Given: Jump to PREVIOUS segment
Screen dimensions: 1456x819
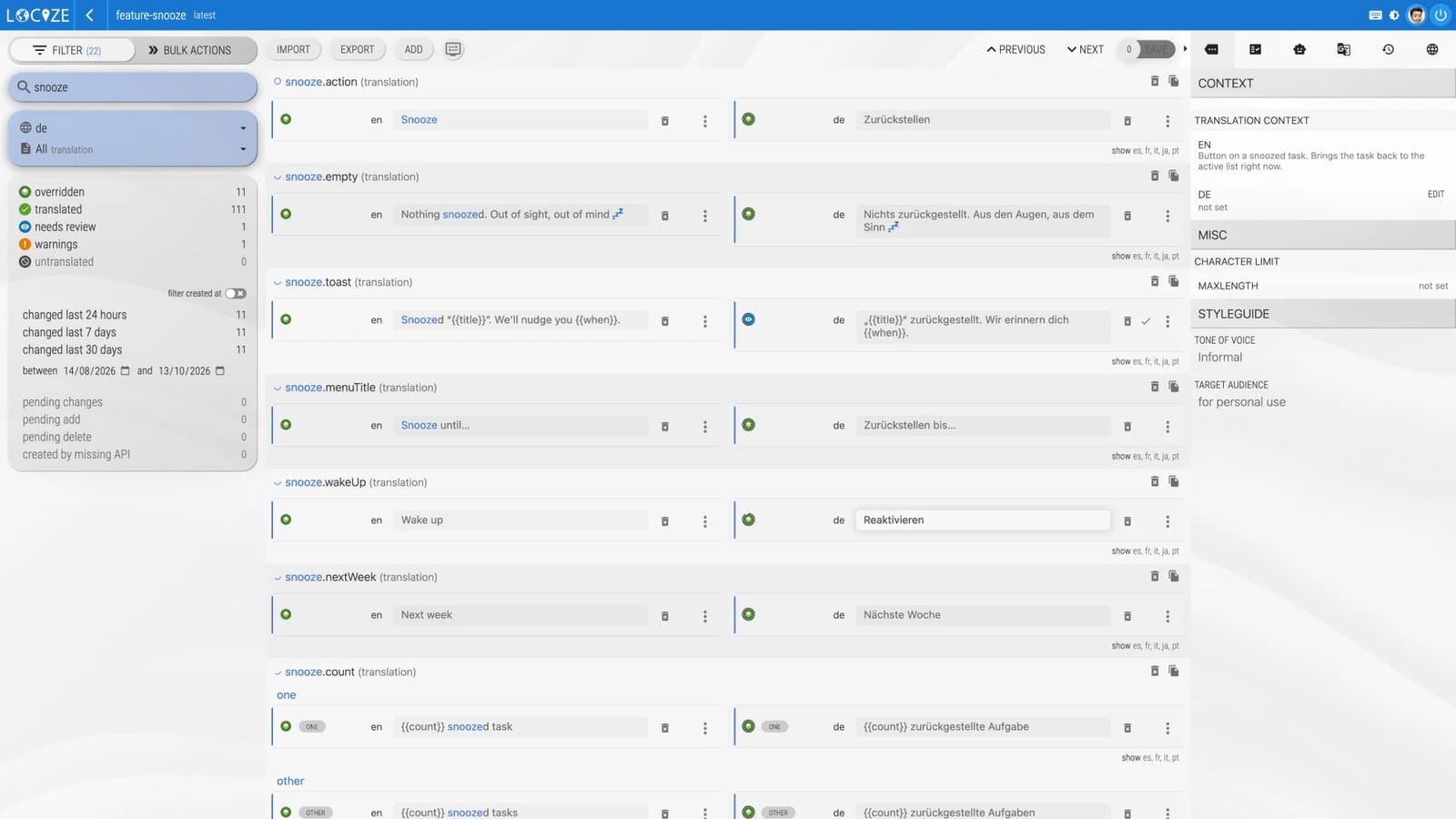Looking at the screenshot, I should [1016, 49].
